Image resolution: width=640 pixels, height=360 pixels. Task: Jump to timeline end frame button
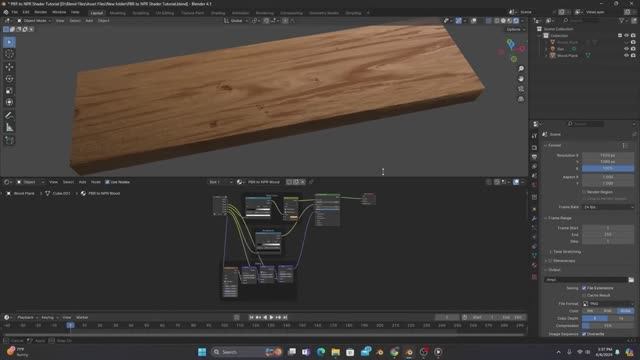point(285,317)
